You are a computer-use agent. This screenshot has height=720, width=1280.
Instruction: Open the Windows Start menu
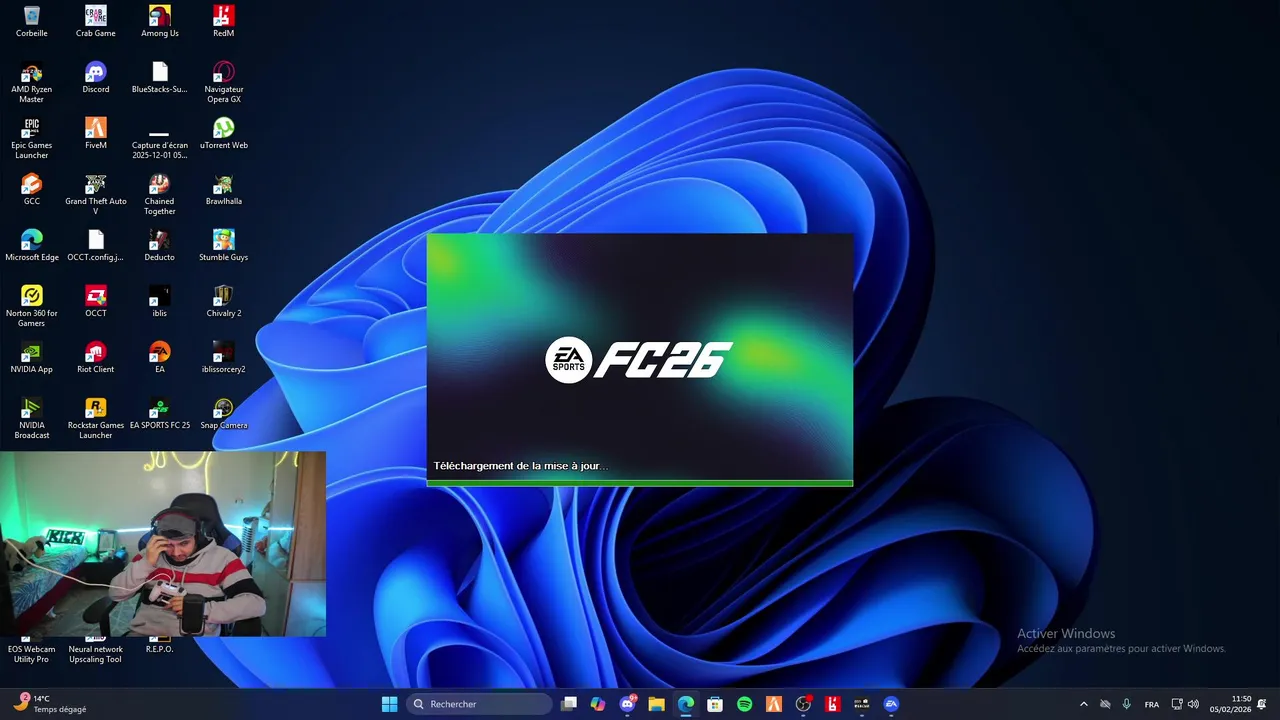[x=389, y=704]
